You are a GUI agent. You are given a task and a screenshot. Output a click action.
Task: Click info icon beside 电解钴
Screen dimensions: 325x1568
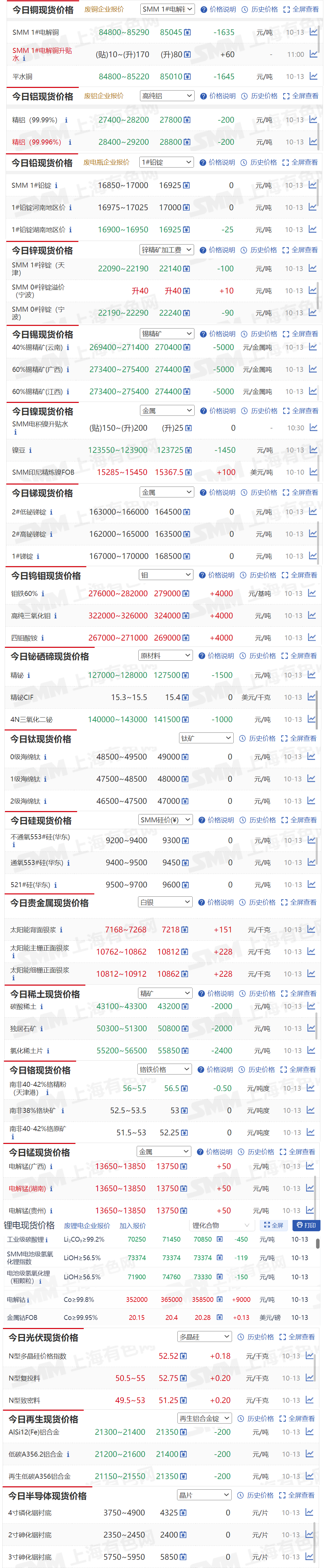pyautogui.click(x=29, y=1300)
